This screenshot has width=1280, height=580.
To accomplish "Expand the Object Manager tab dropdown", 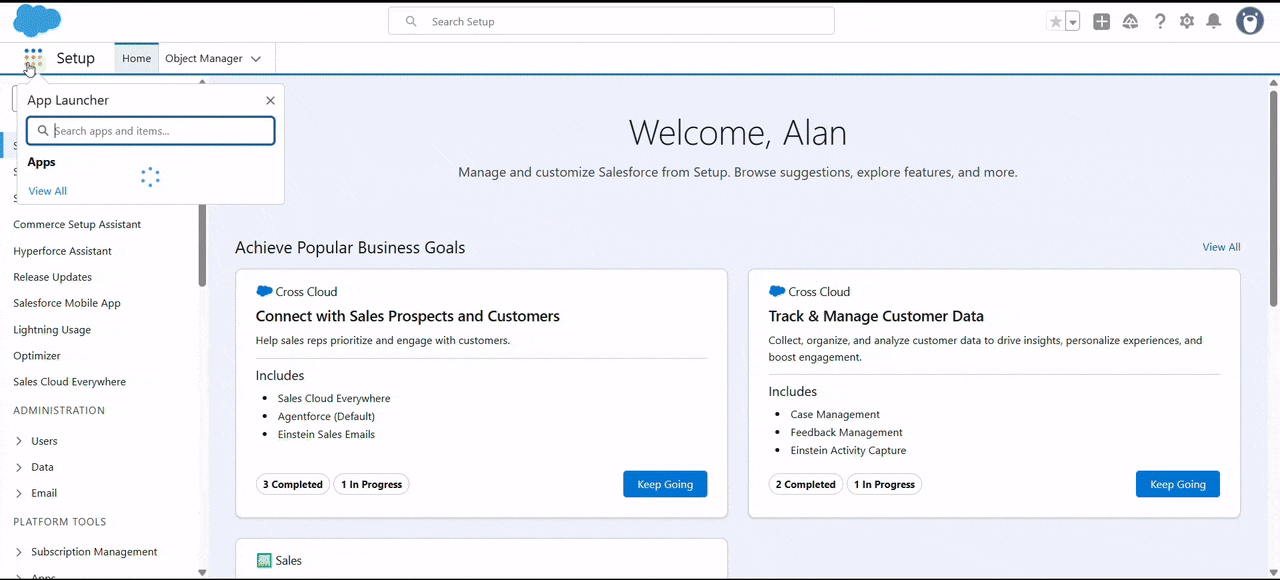I will (256, 59).
